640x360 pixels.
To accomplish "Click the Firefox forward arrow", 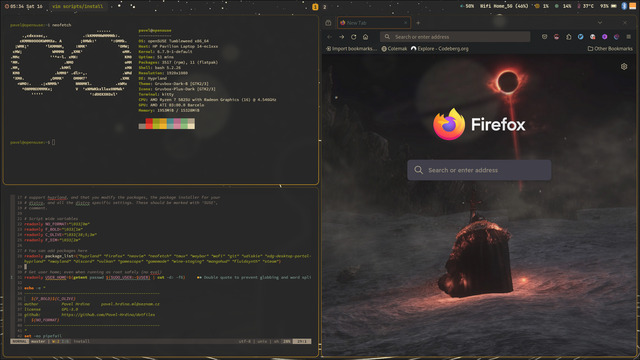I will (x=342, y=37).
